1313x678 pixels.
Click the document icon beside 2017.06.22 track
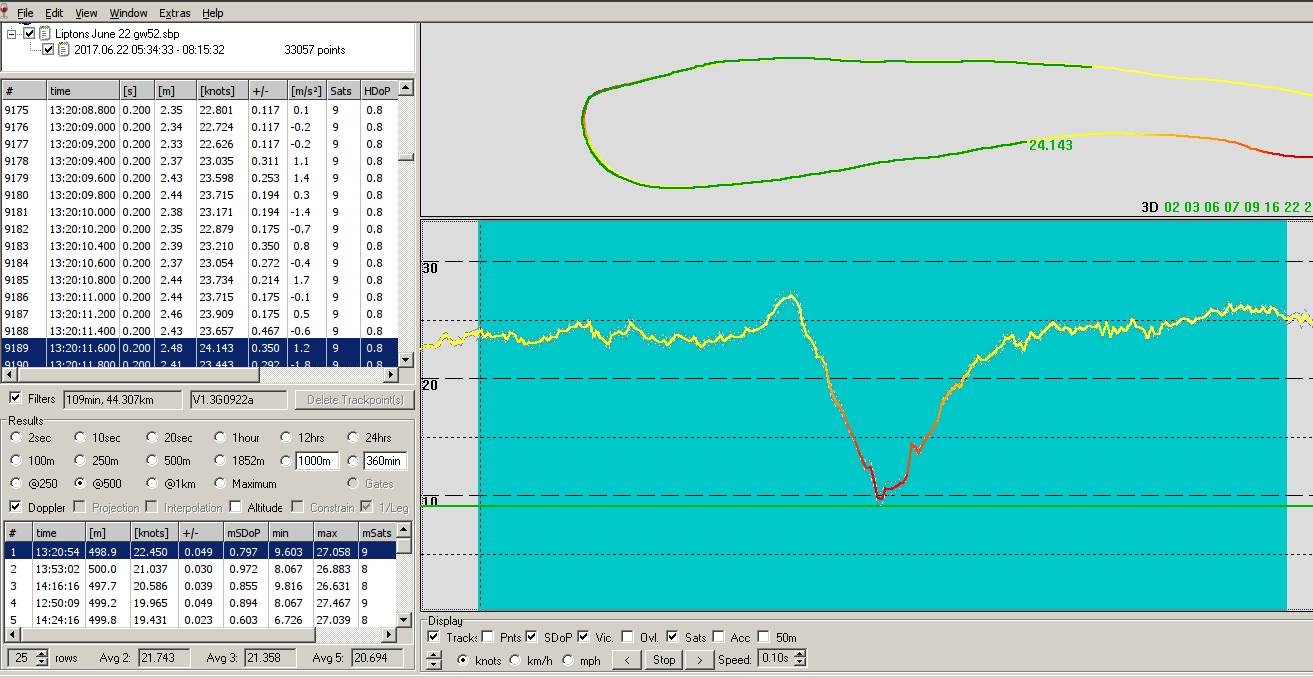point(64,49)
